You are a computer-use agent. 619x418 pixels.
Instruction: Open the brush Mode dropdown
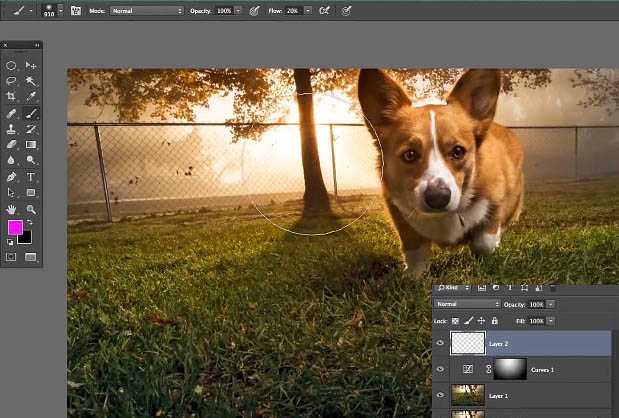[x=146, y=10]
